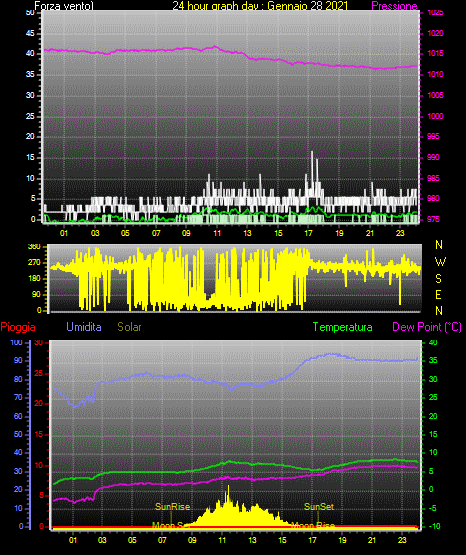Click the 'W' wind direction label
The width and height of the screenshot is (466, 555).
pos(440,262)
